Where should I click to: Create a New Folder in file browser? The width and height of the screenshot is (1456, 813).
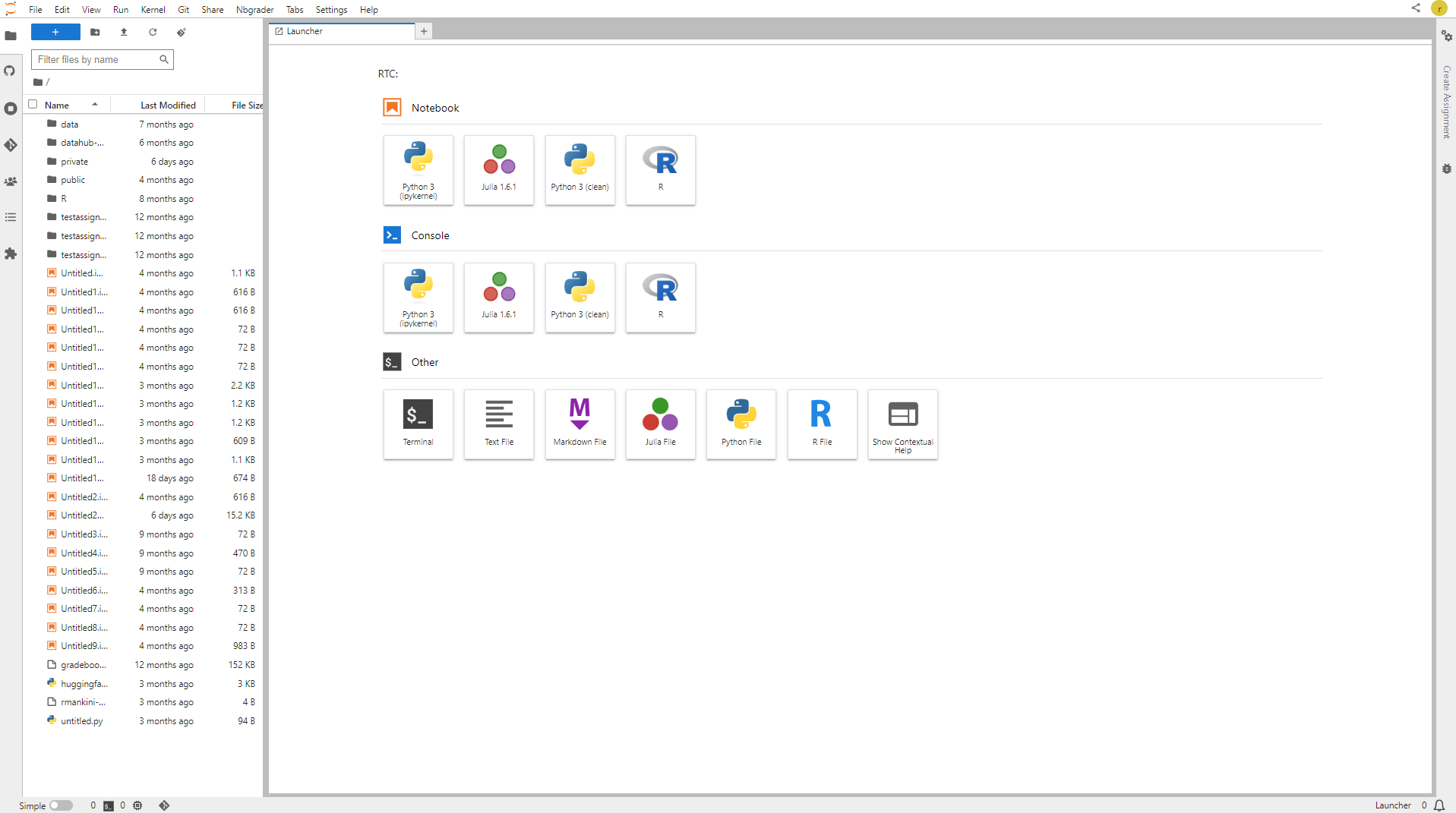tap(95, 32)
